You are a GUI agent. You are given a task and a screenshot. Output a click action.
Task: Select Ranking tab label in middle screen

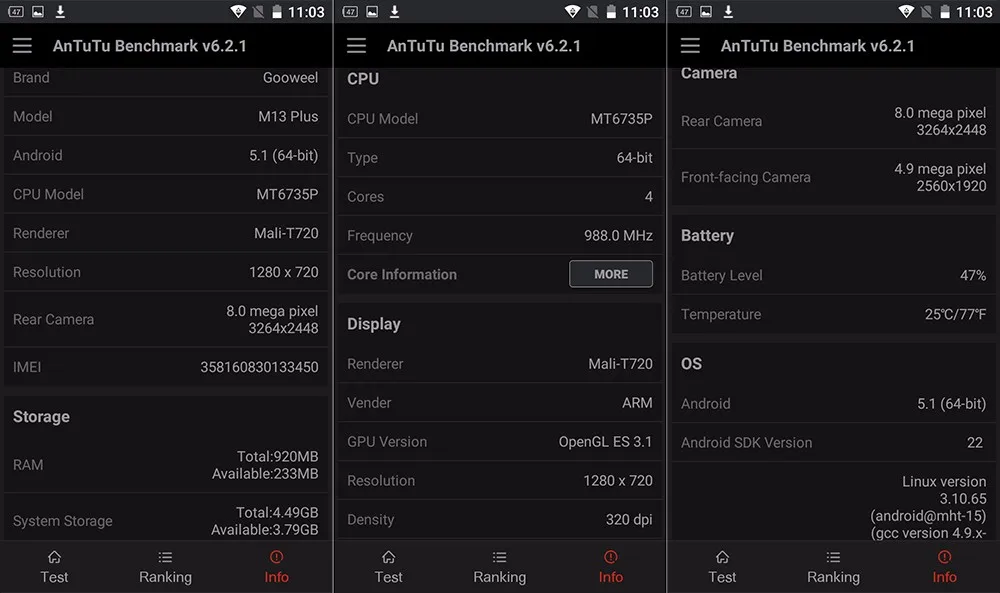[x=499, y=577]
